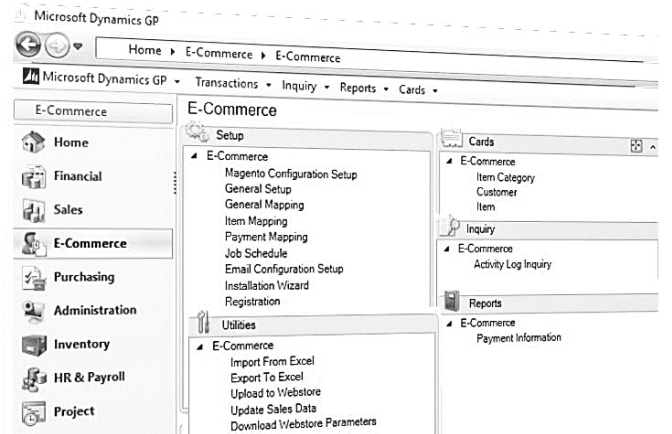
Task: Click the Sales icon in sidebar
Action: (33, 210)
